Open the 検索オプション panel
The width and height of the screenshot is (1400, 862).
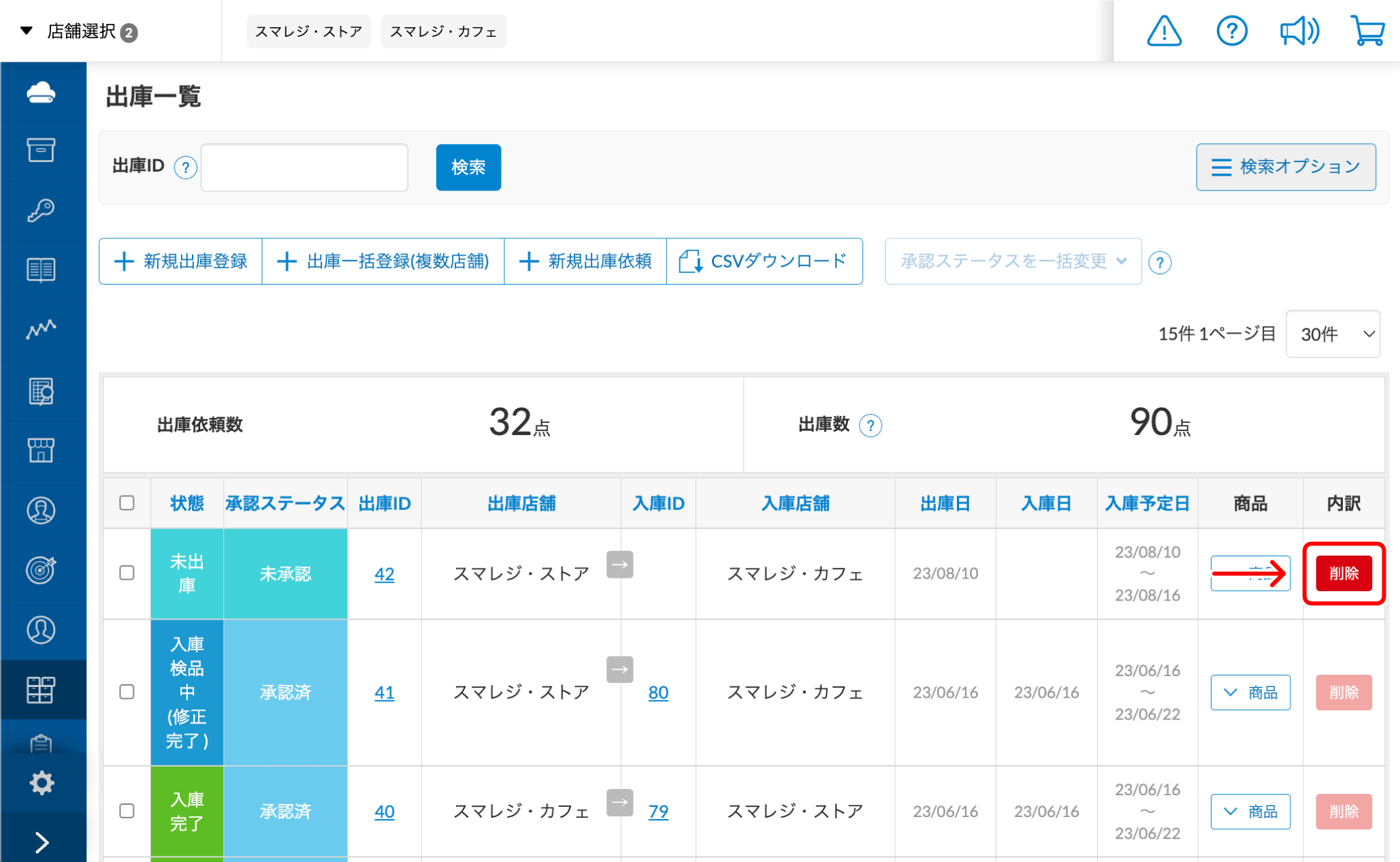click(x=1286, y=167)
